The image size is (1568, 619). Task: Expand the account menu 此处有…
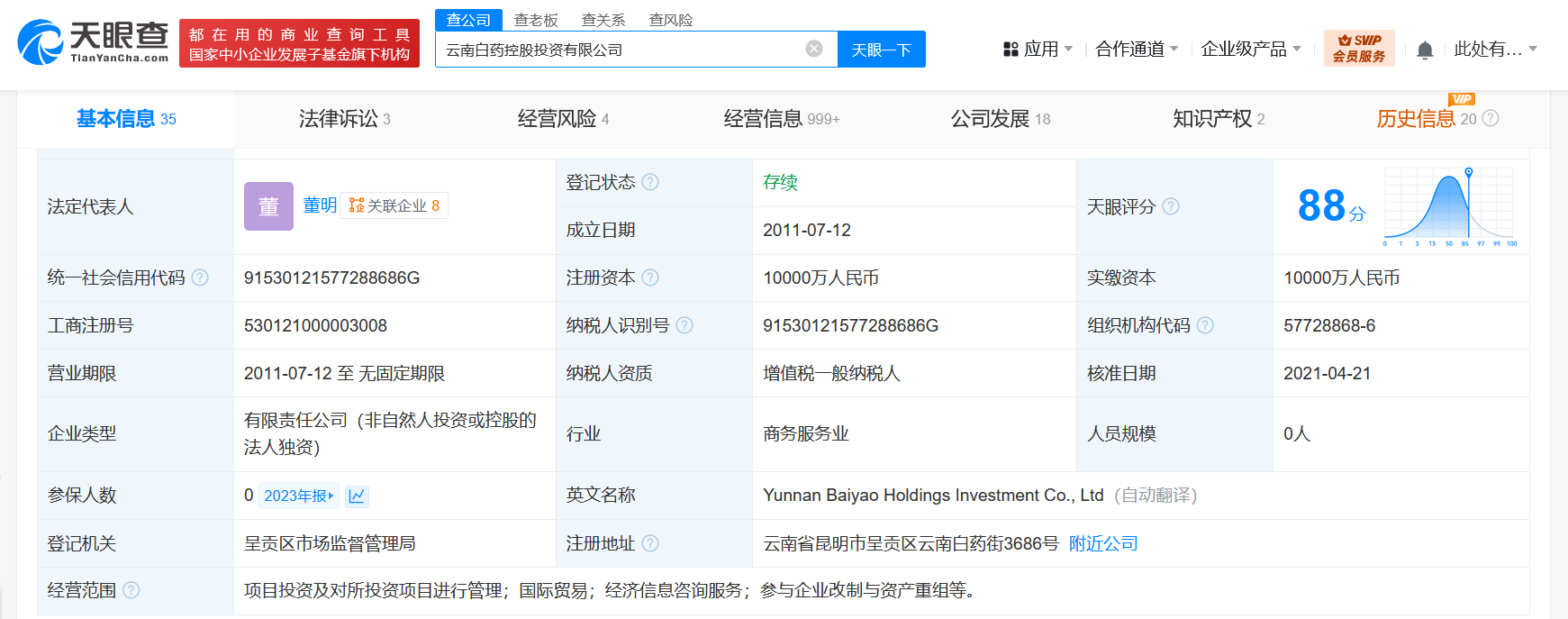1495,50
